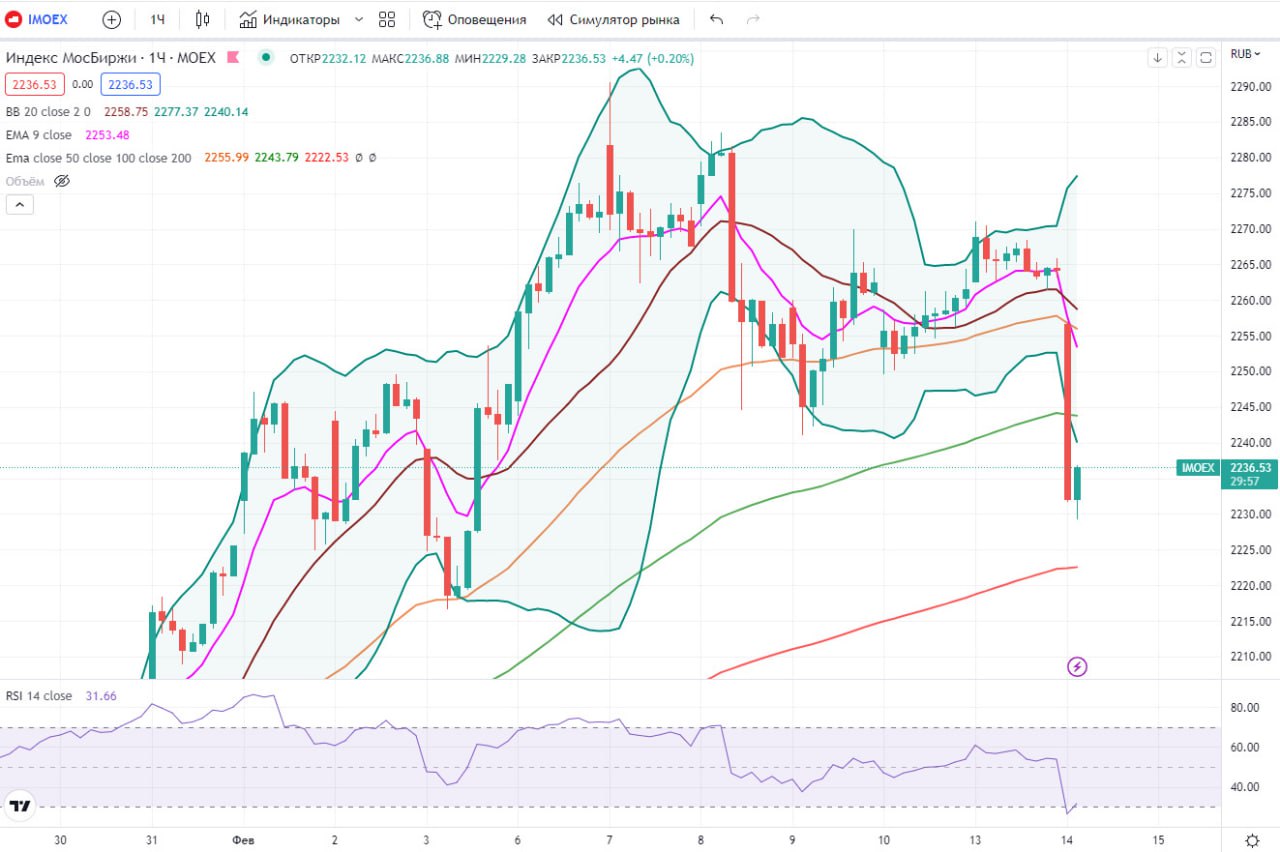Click the МАКС2236.88 high value

(x=410, y=58)
